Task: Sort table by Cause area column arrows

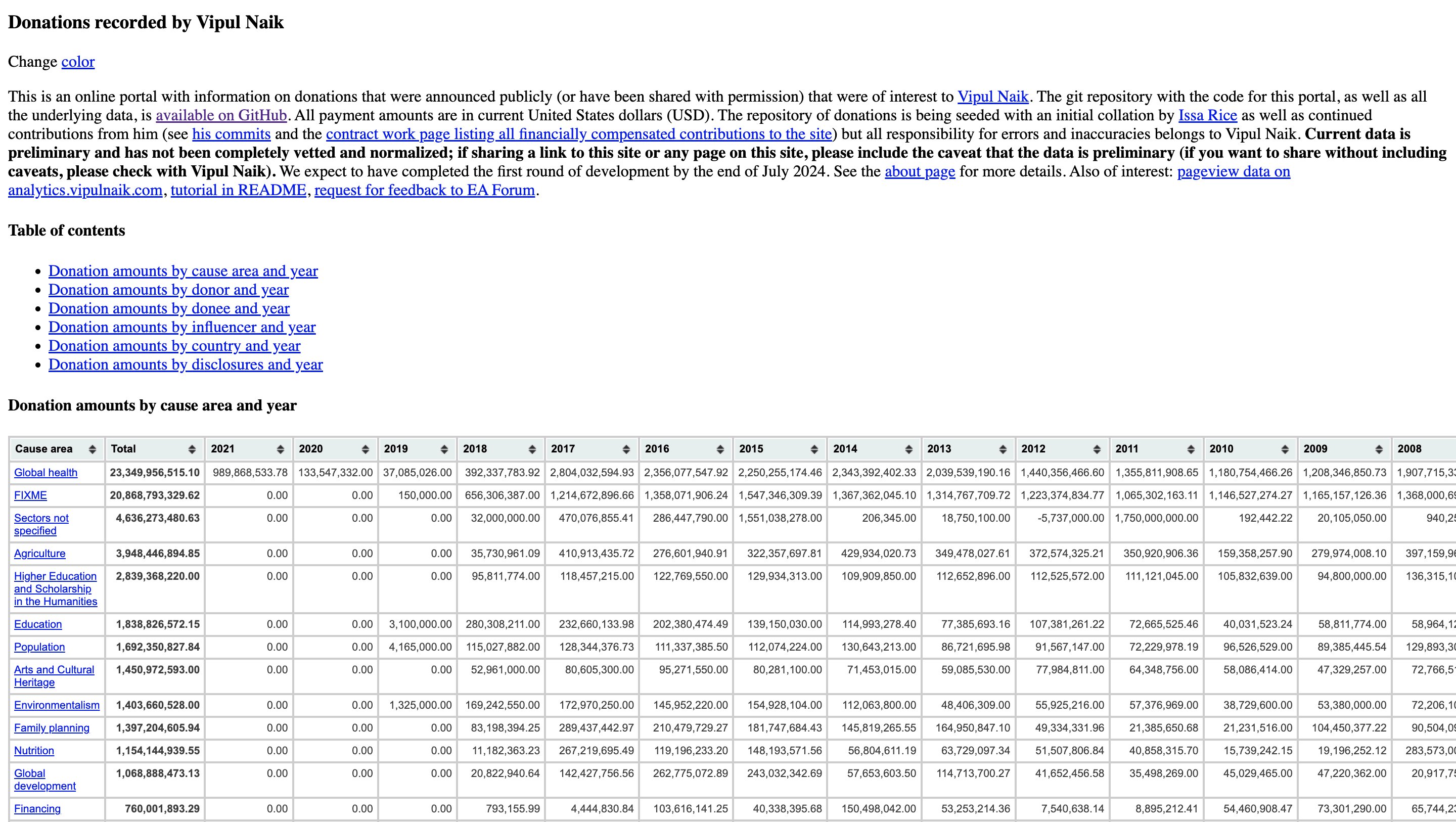Action: point(92,449)
